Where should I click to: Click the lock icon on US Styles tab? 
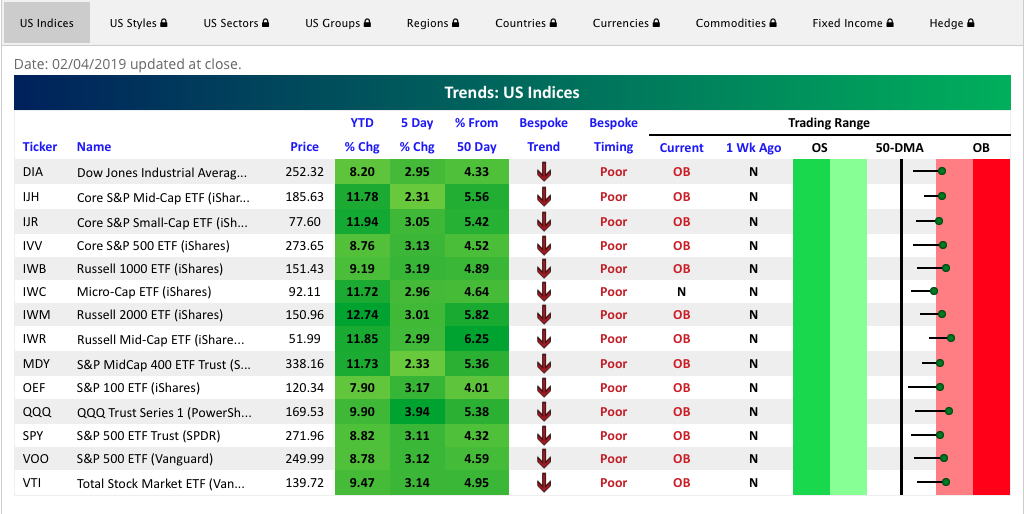(x=164, y=23)
